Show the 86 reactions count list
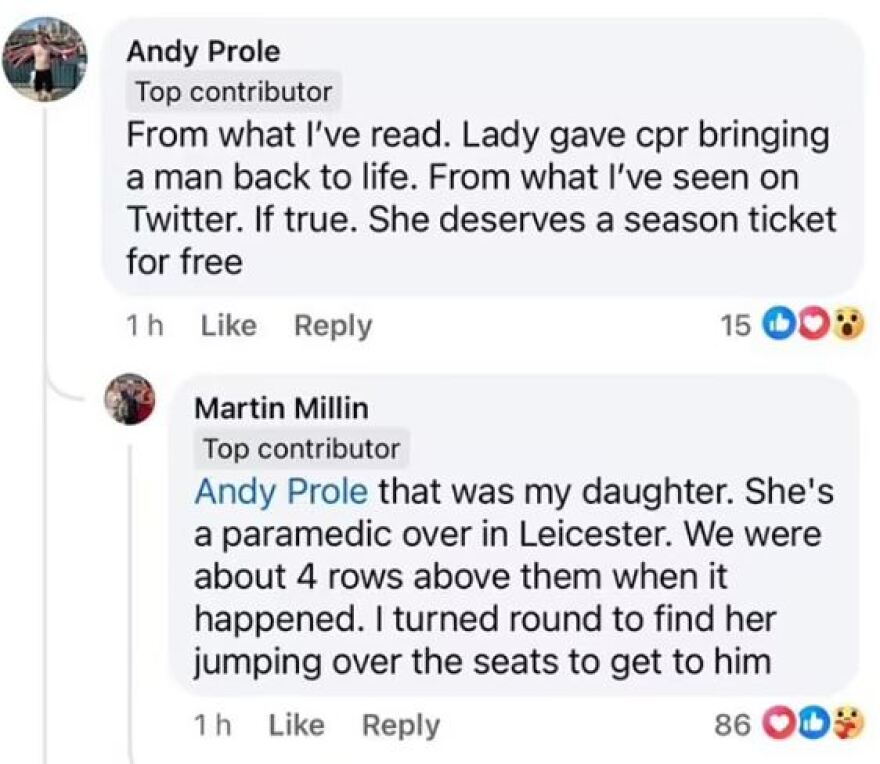This screenshot has height=764, width=880. 733,724
